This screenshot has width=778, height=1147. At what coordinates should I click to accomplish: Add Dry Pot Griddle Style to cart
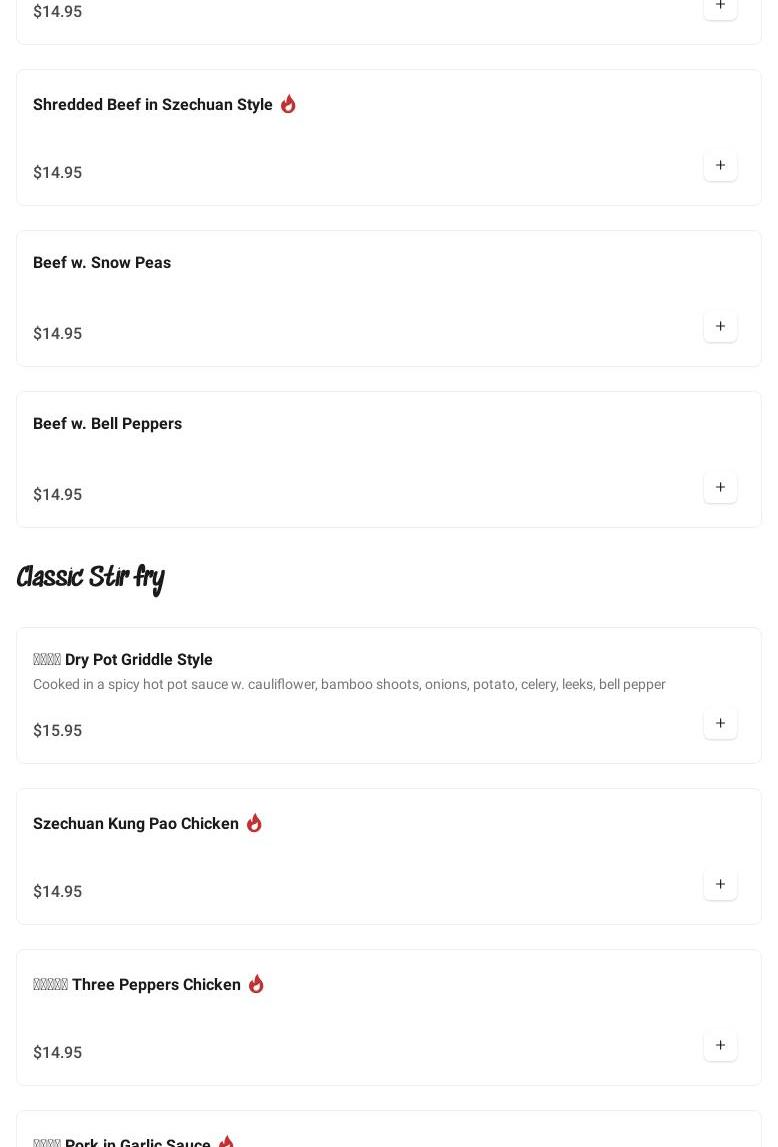pyautogui.click(x=720, y=724)
